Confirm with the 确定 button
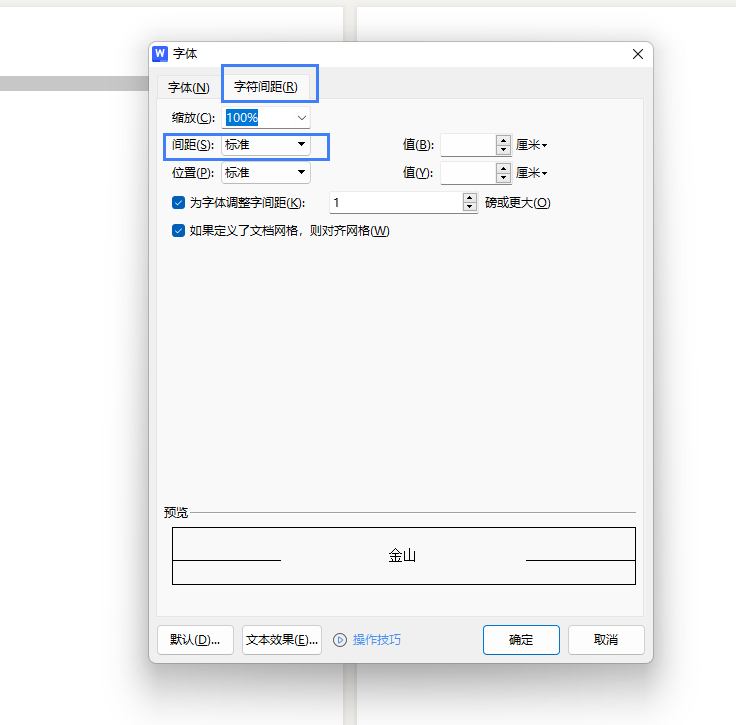 tap(521, 640)
